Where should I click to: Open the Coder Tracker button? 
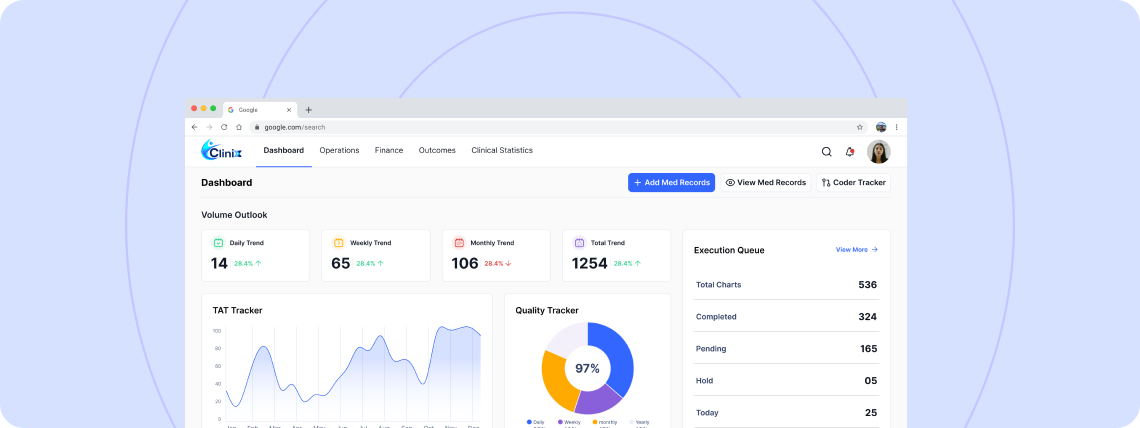pyautogui.click(x=853, y=182)
